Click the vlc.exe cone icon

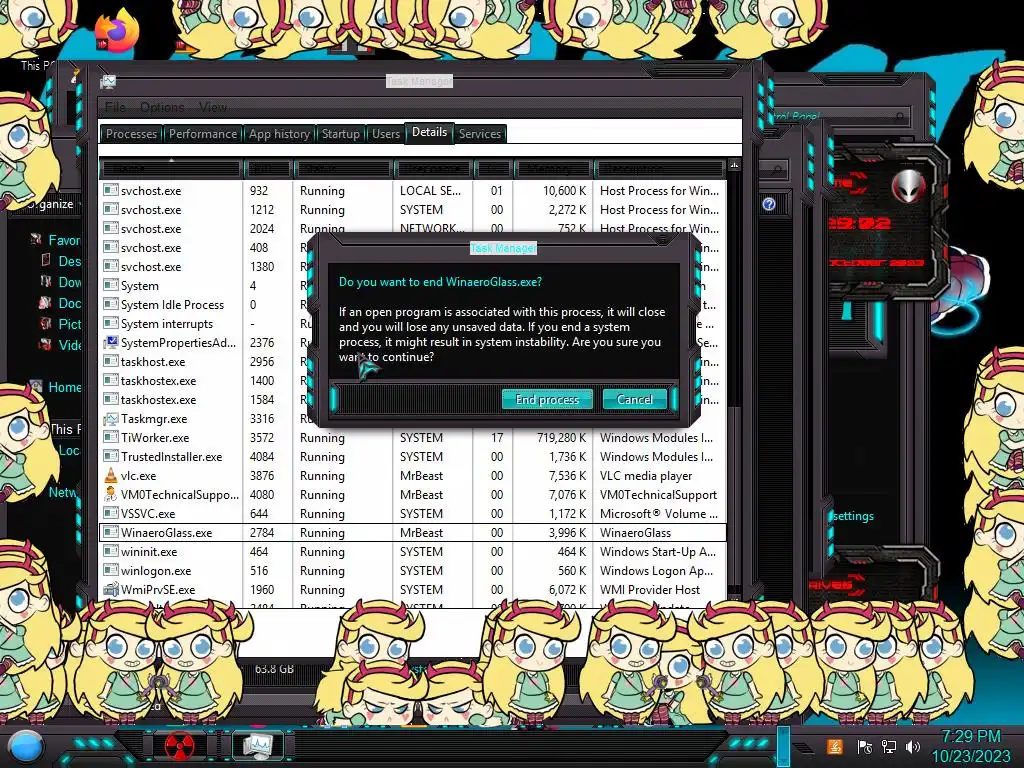point(111,475)
